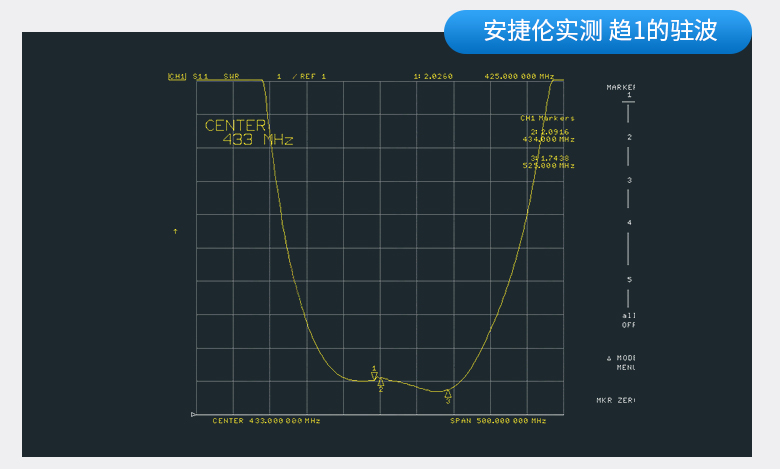Image resolution: width=780 pixels, height=469 pixels.
Task: Click marker 3 value 1.7438
Action: click(x=550, y=158)
